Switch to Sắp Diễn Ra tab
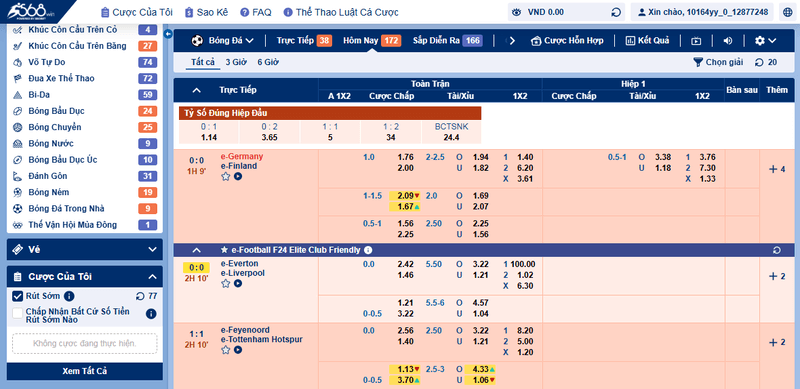This screenshot has width=800, height=389. click(447, 40)
